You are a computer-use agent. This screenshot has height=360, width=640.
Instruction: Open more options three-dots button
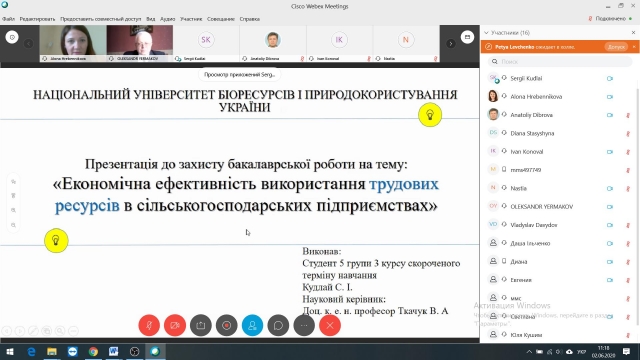[x=304, y=325]
